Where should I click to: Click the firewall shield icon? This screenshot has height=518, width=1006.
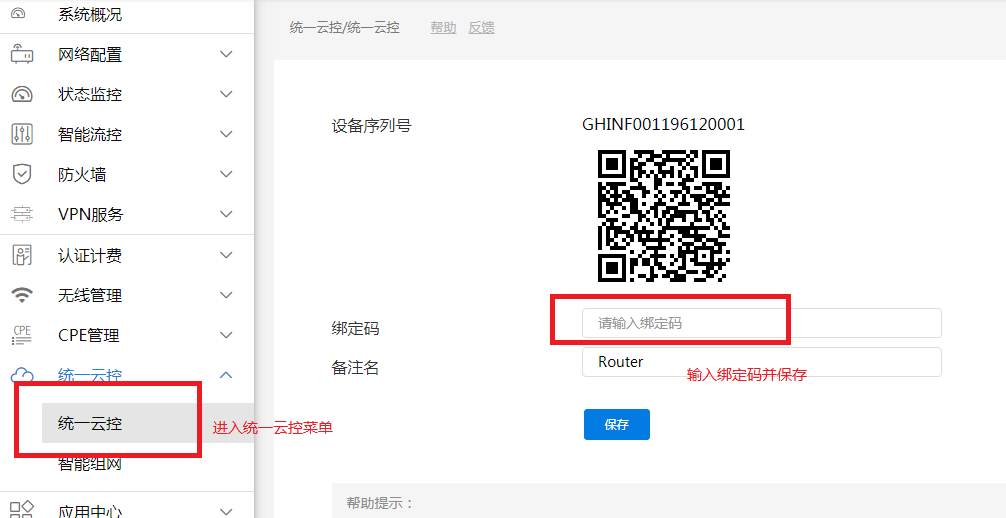22,174
